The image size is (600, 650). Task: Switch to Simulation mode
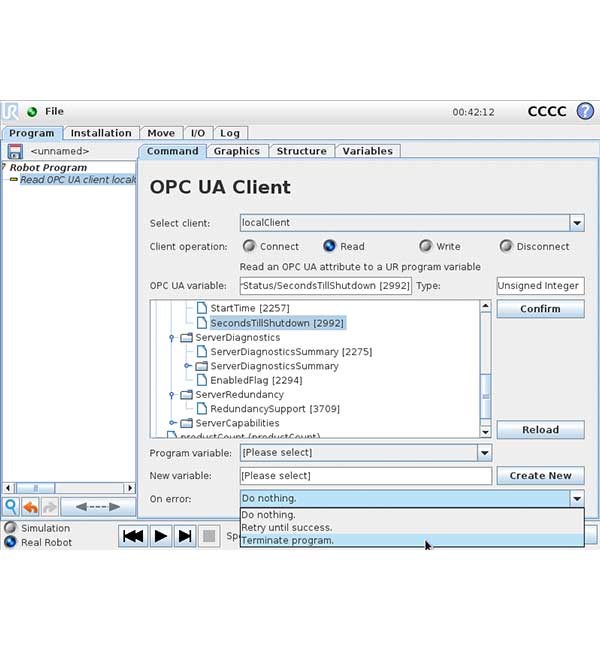[10, 527]
